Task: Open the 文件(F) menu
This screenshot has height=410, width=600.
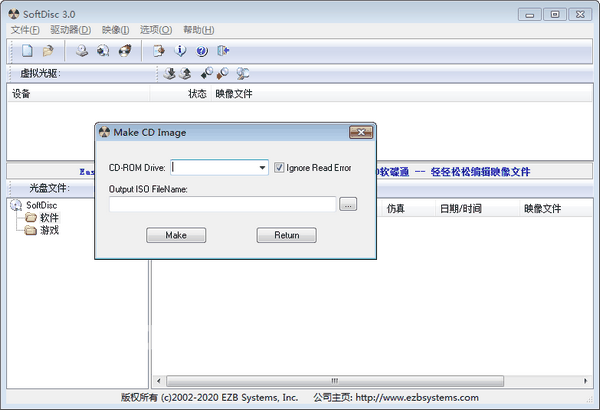Action: click(x=25, y=30)
